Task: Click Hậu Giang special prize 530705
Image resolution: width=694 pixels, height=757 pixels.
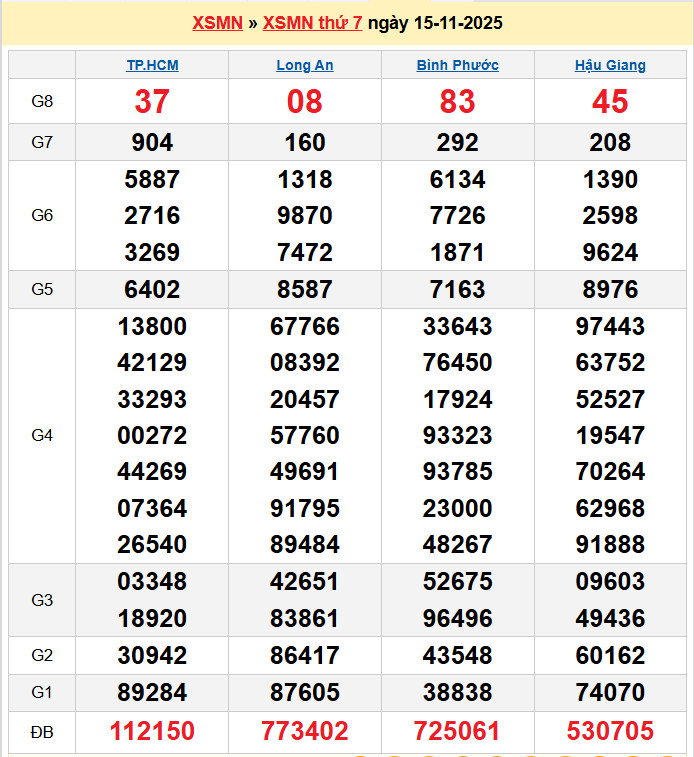Action: [x=610, y=732]
